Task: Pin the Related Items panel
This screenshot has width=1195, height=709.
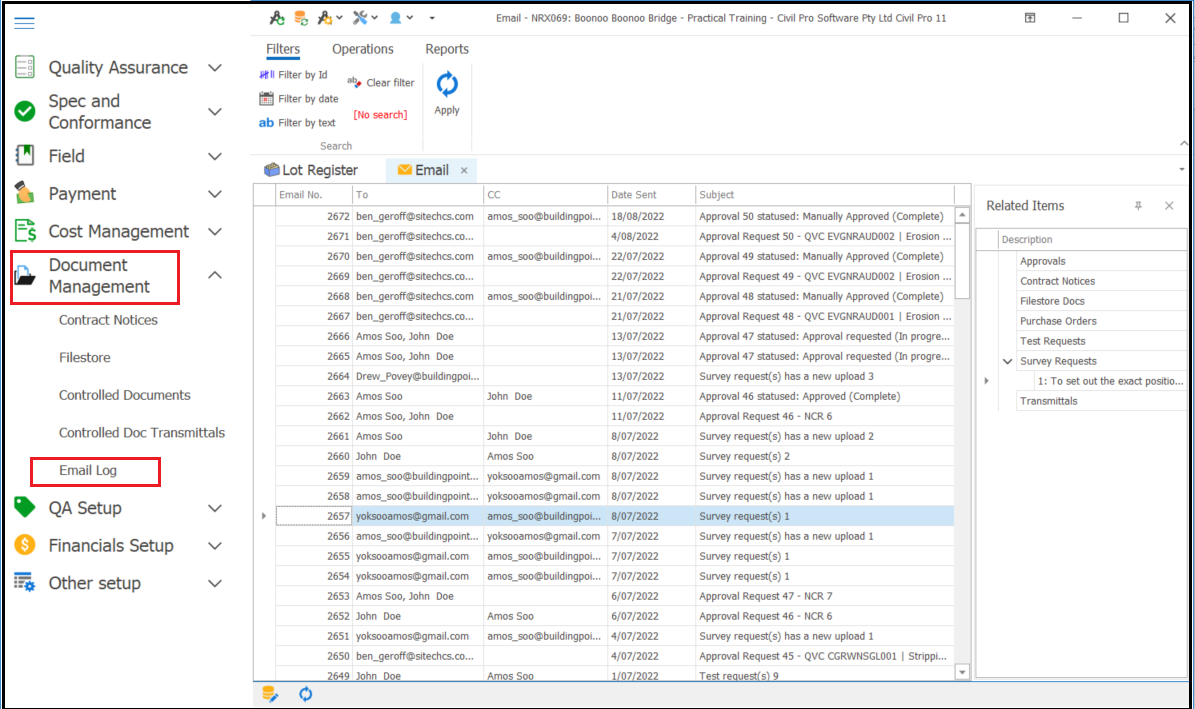Action: [1138, 206]
